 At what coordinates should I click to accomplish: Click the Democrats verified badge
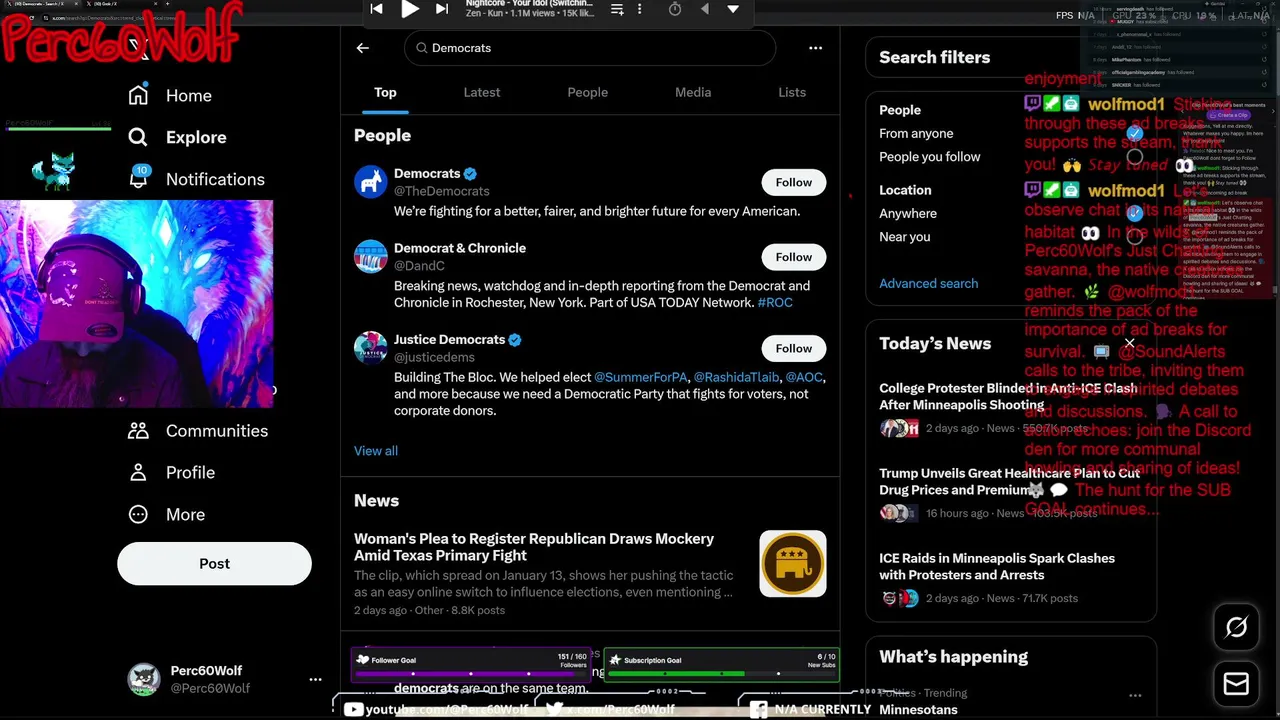point(470,174)
